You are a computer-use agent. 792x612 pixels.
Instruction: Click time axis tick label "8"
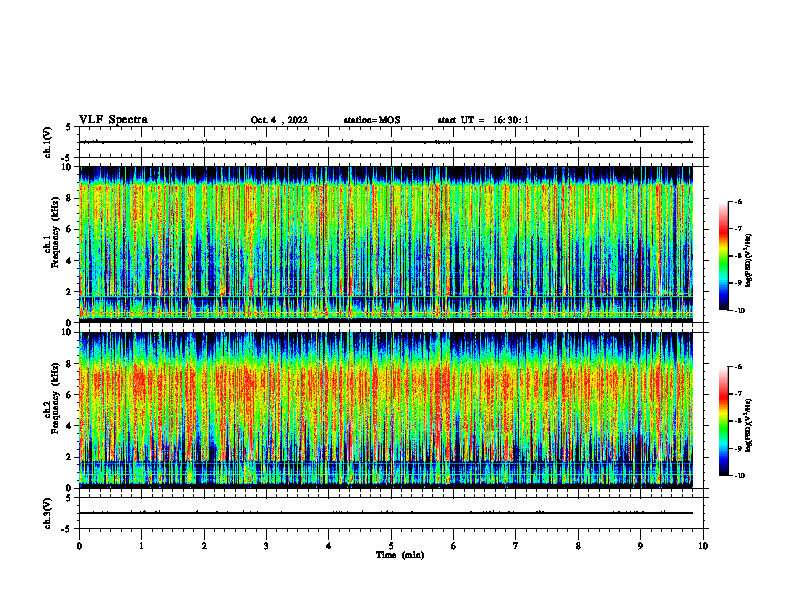(578, 546)
